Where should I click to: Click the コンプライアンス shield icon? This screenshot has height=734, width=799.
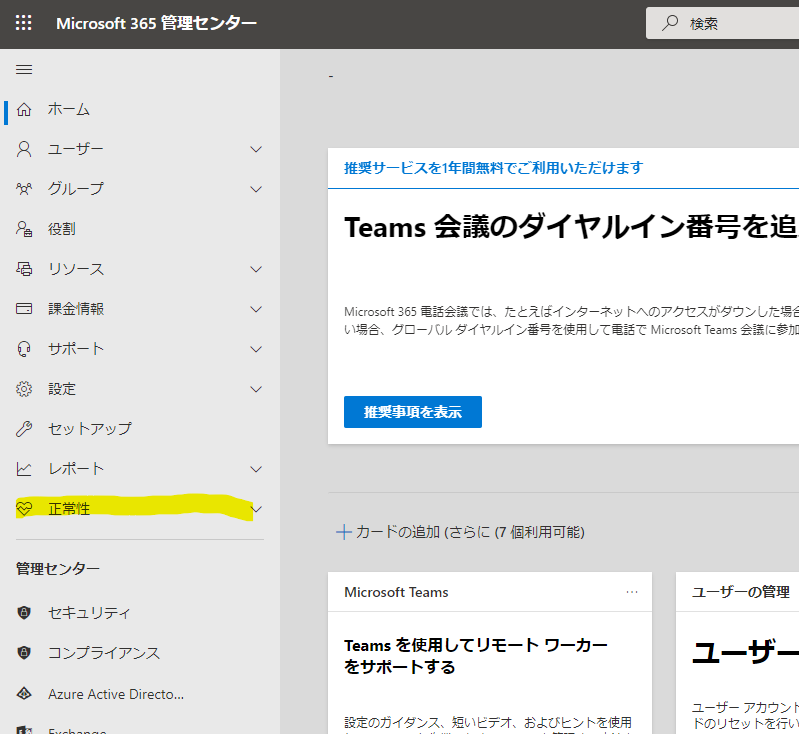(x=24, y=652)
